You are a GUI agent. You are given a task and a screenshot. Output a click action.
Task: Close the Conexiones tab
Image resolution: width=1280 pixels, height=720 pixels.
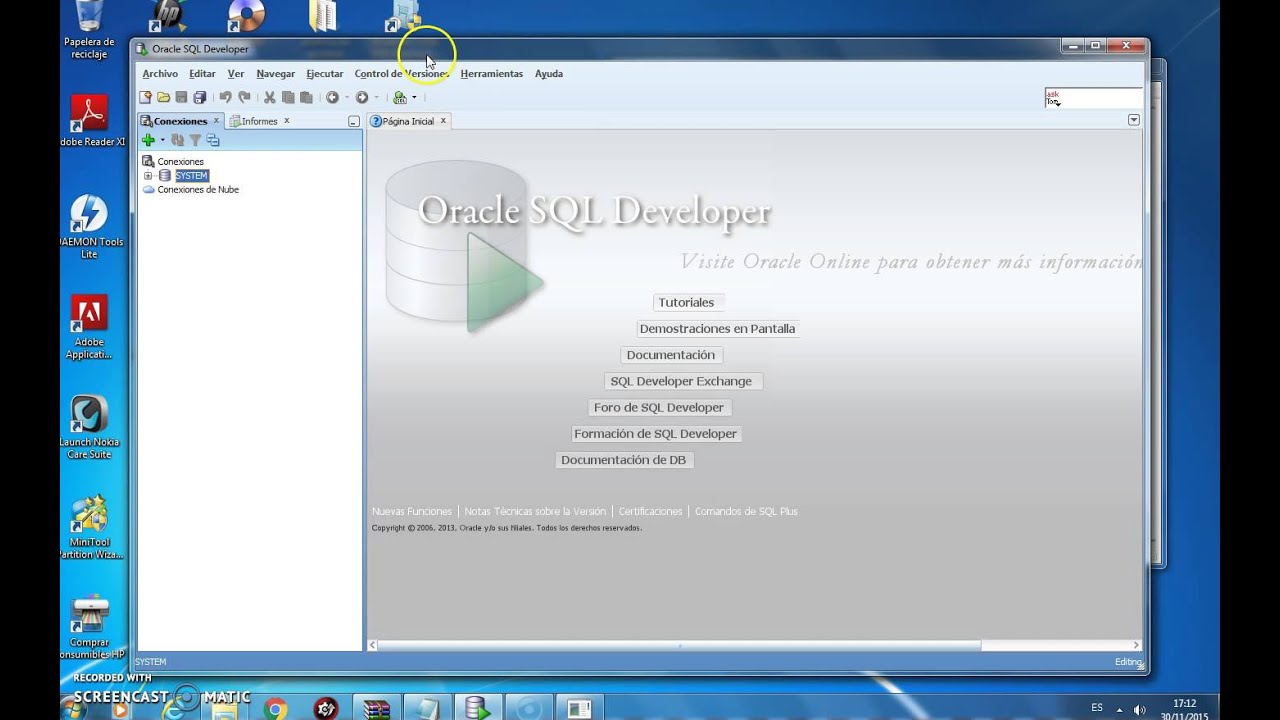216,120
